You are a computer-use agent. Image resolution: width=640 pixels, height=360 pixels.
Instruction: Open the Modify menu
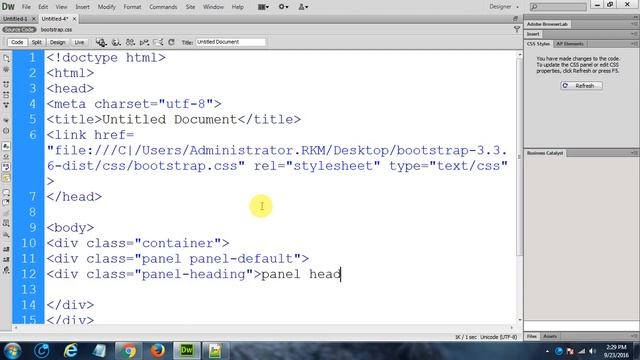tap(107, 7)
